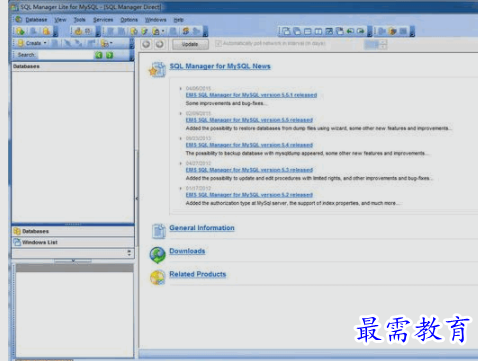Open the Windows menu
This screenshot has width=478, height=361.
(x=155, y=20)
